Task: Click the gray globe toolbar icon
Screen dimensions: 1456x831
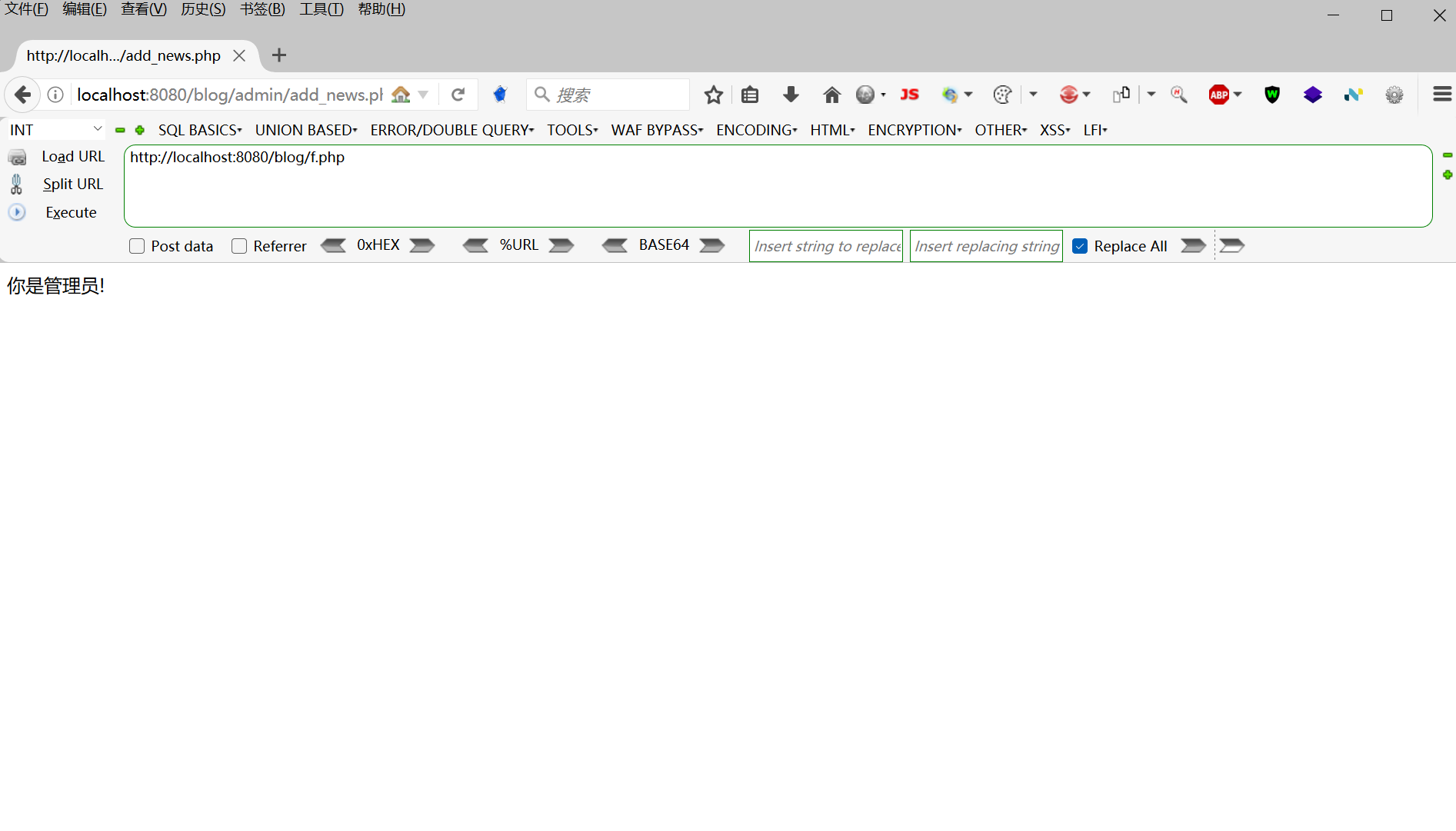Action: click(x=865, y=95)
